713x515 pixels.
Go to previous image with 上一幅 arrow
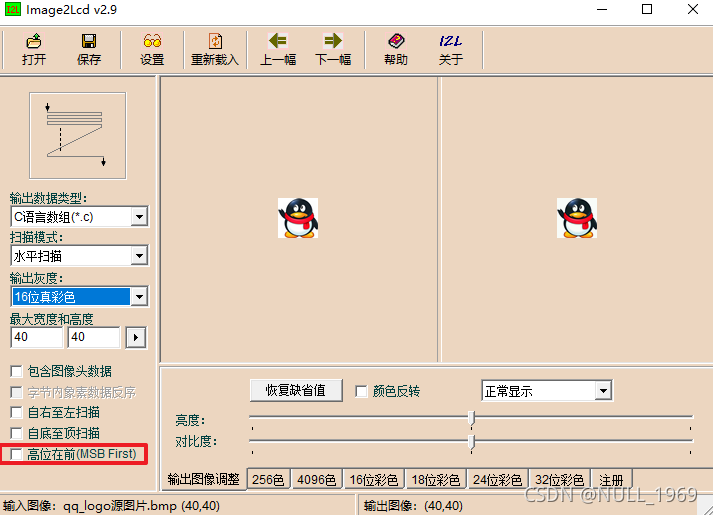click(278, 41)
